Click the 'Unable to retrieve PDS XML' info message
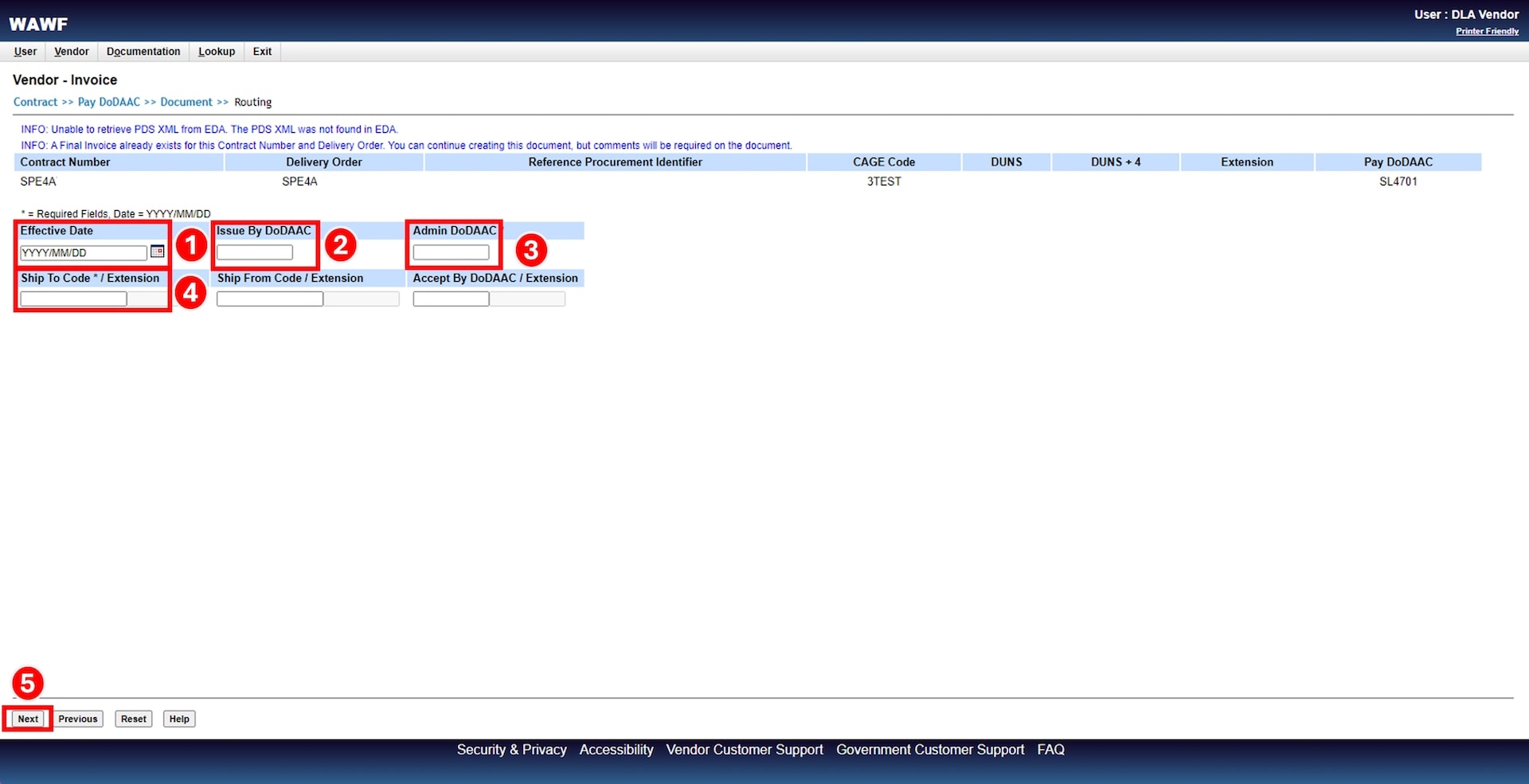 tap(209, 129)
